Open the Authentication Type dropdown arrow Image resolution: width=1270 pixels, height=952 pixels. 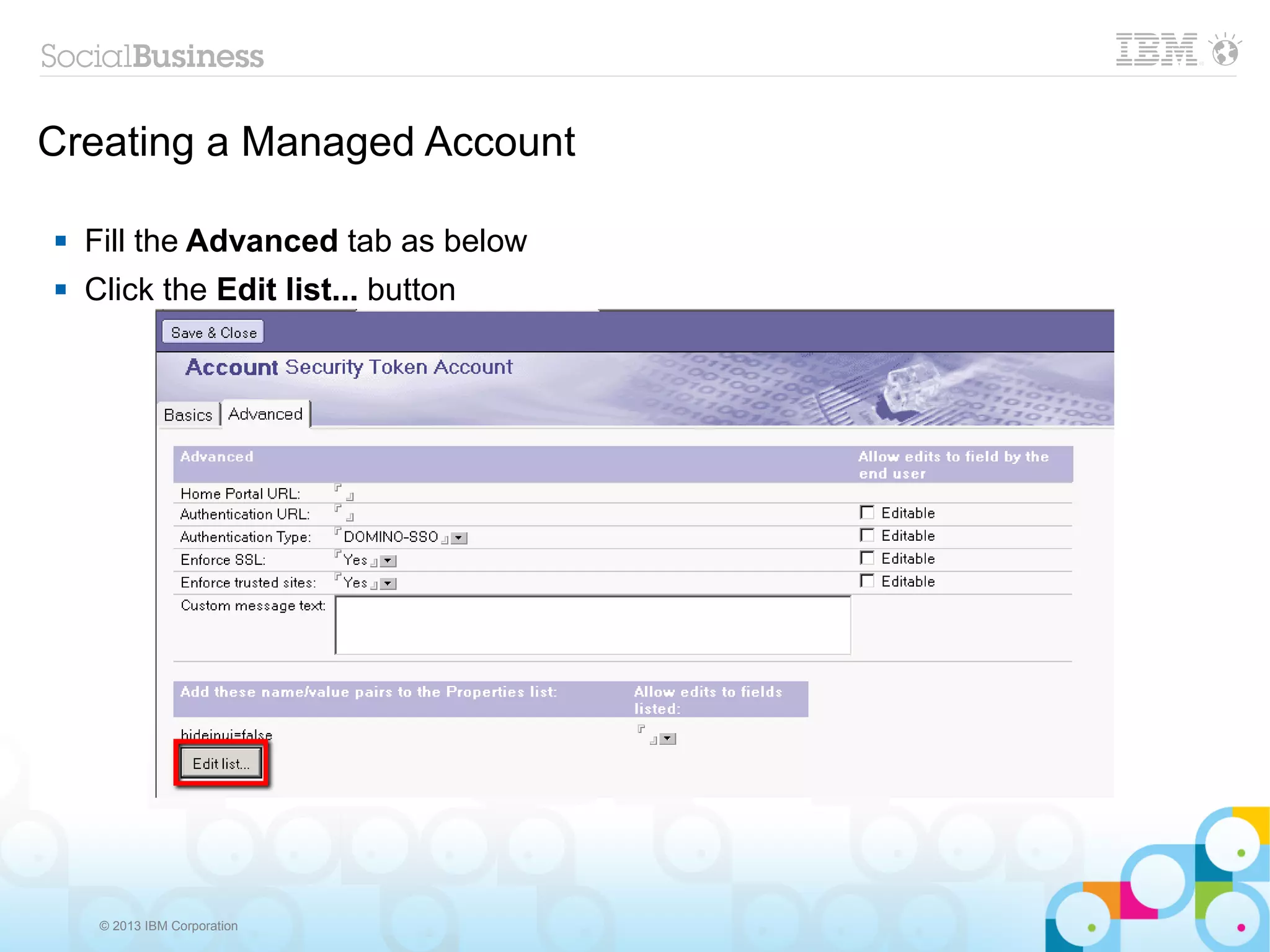[x=459, y=538]
